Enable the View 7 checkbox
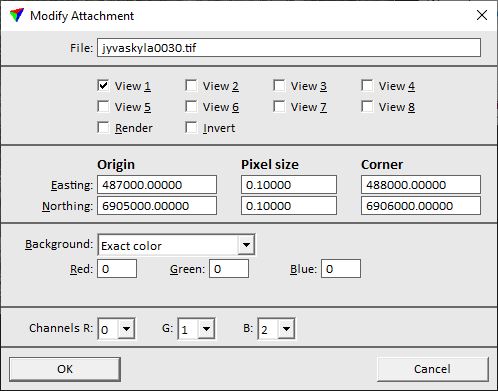 coord(279,107)
